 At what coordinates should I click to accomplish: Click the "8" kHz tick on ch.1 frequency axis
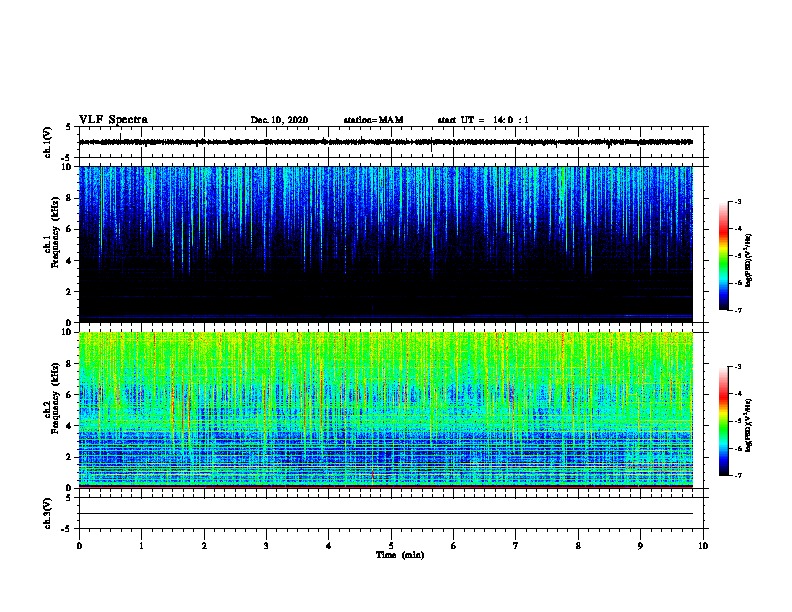(69, 198)
